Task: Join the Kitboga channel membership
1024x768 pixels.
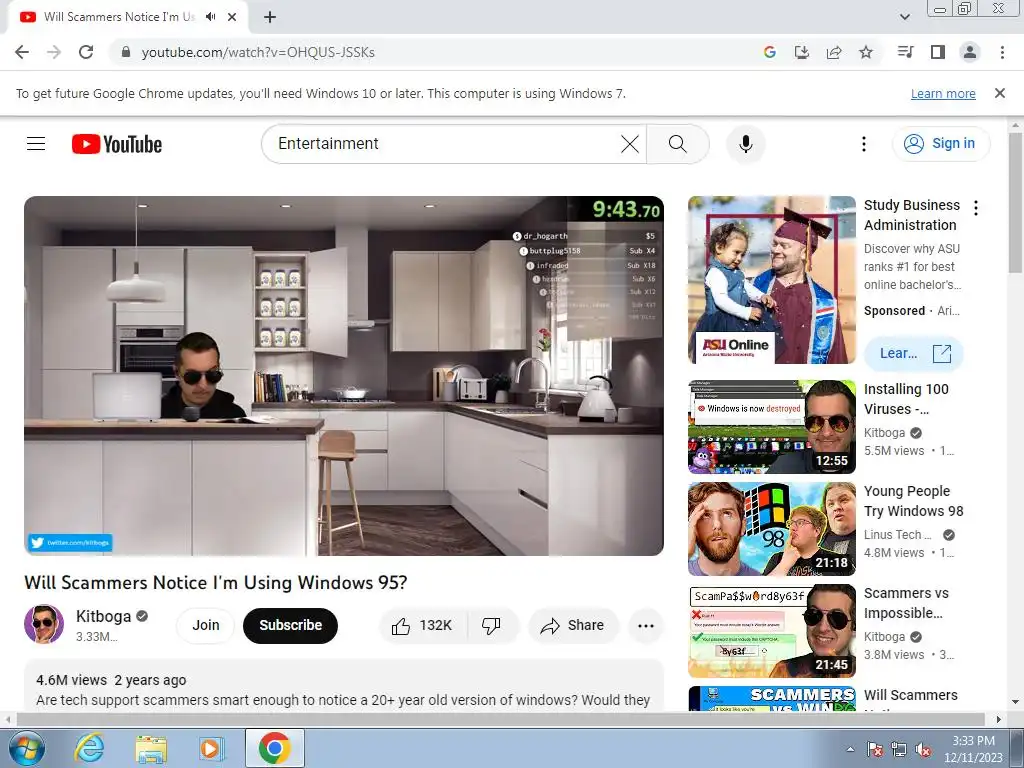Action: coord(206,626)
